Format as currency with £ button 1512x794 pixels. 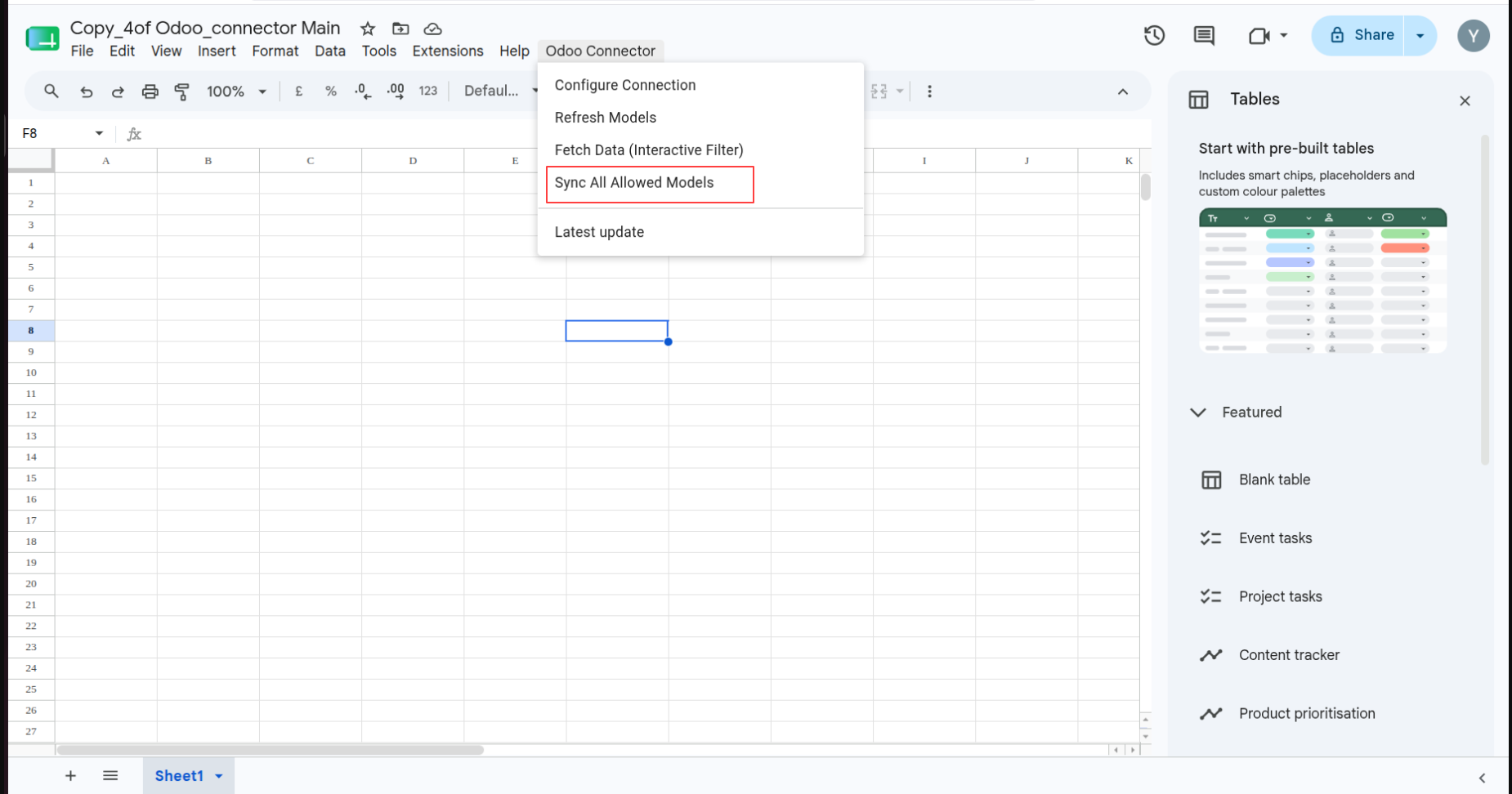tap(298, 91)
